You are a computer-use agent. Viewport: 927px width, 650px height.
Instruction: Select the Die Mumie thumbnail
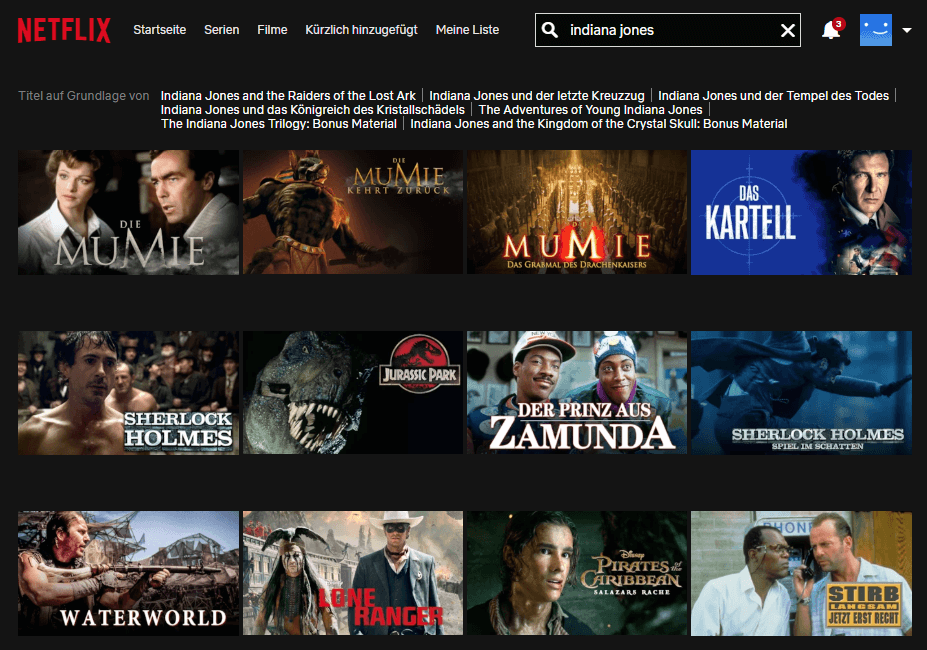point(128,212)
